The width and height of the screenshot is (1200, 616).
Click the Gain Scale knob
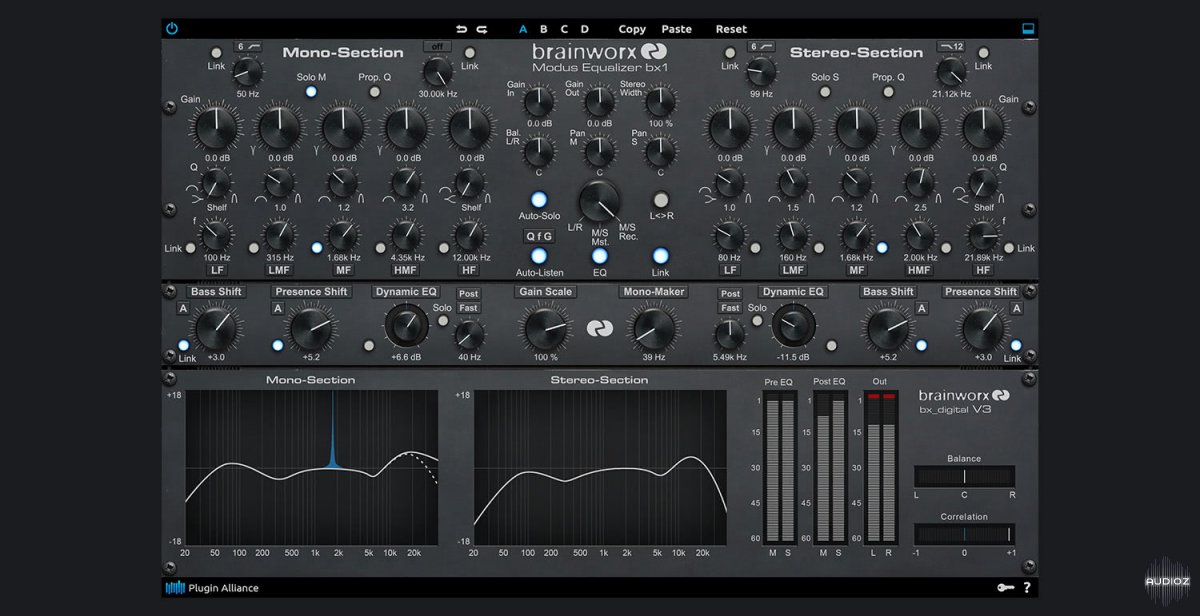pos(544,329)
